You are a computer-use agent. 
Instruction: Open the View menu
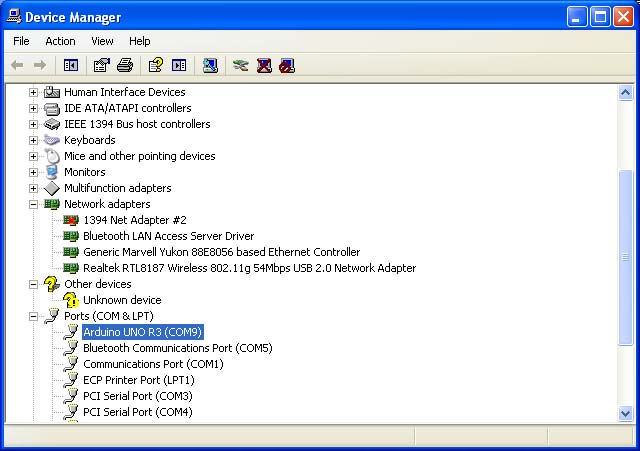pyautogui.click(x=102, y=41)
